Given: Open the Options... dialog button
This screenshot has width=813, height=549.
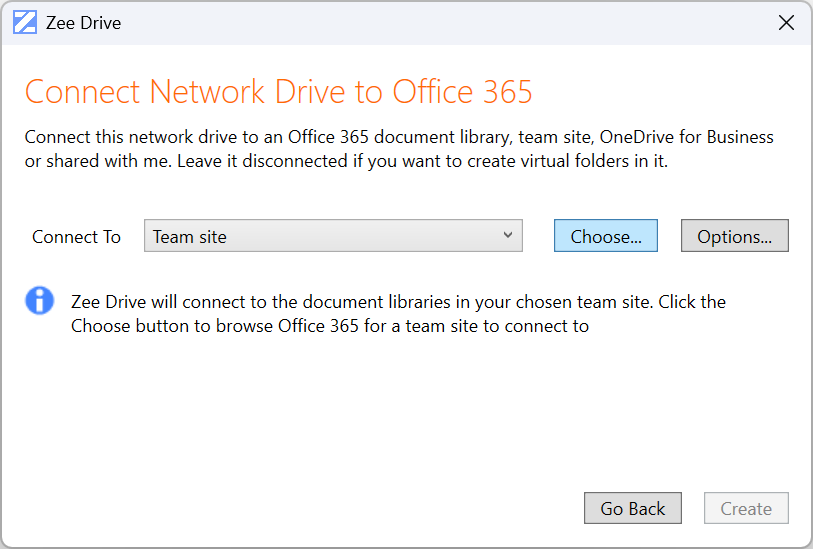Looking at the screenshot, I should (x=734, y=236).
